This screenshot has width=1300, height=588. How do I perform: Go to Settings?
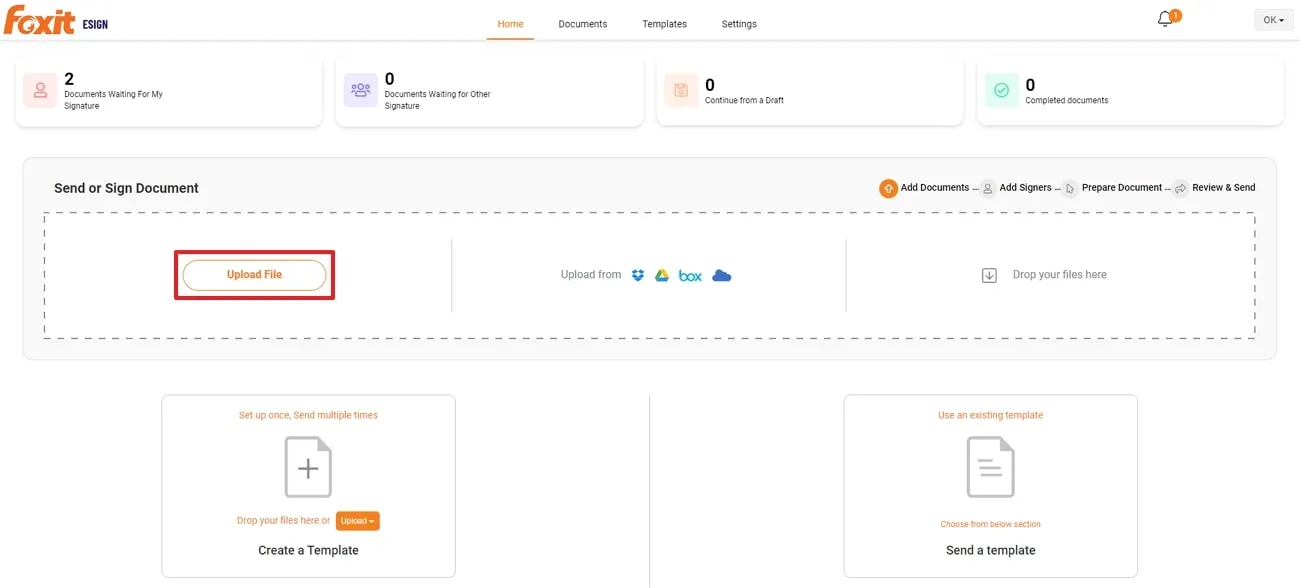coord(739,23)
